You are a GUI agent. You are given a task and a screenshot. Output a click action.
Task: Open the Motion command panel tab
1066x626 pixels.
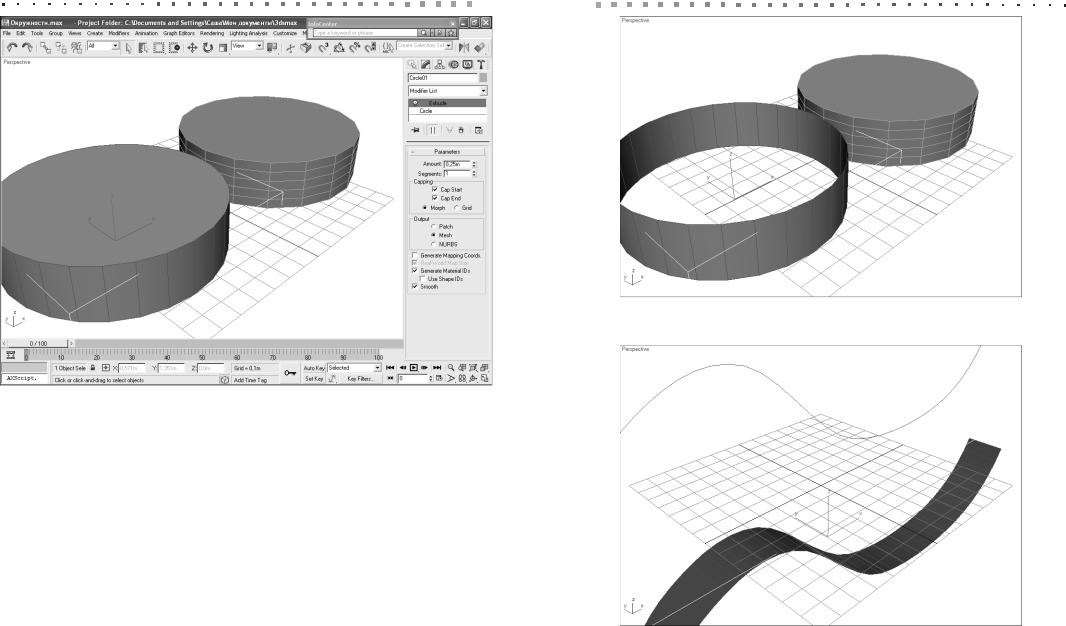tap(453, 65)
